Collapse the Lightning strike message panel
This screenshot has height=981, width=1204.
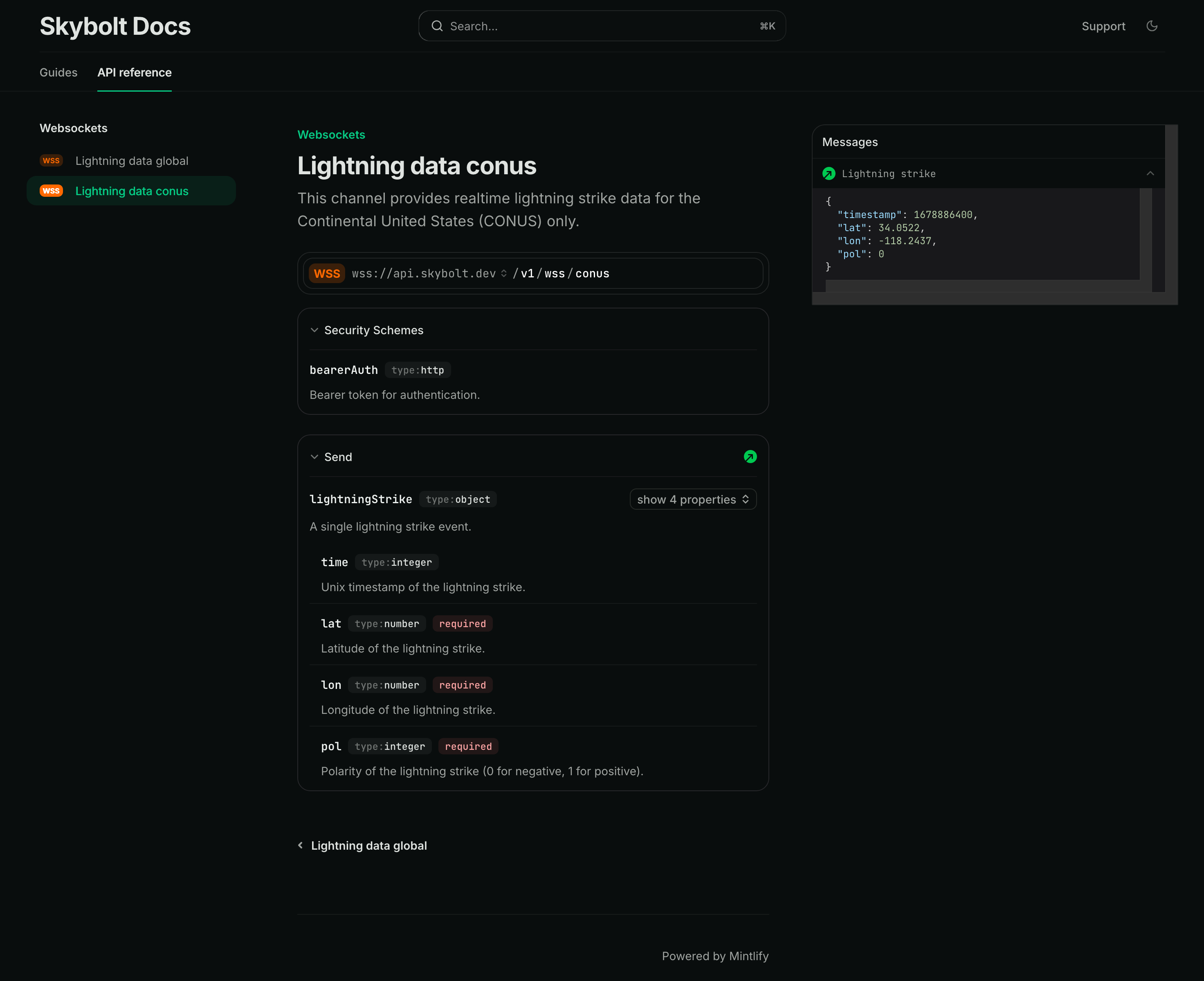[x=1150, y=173]
